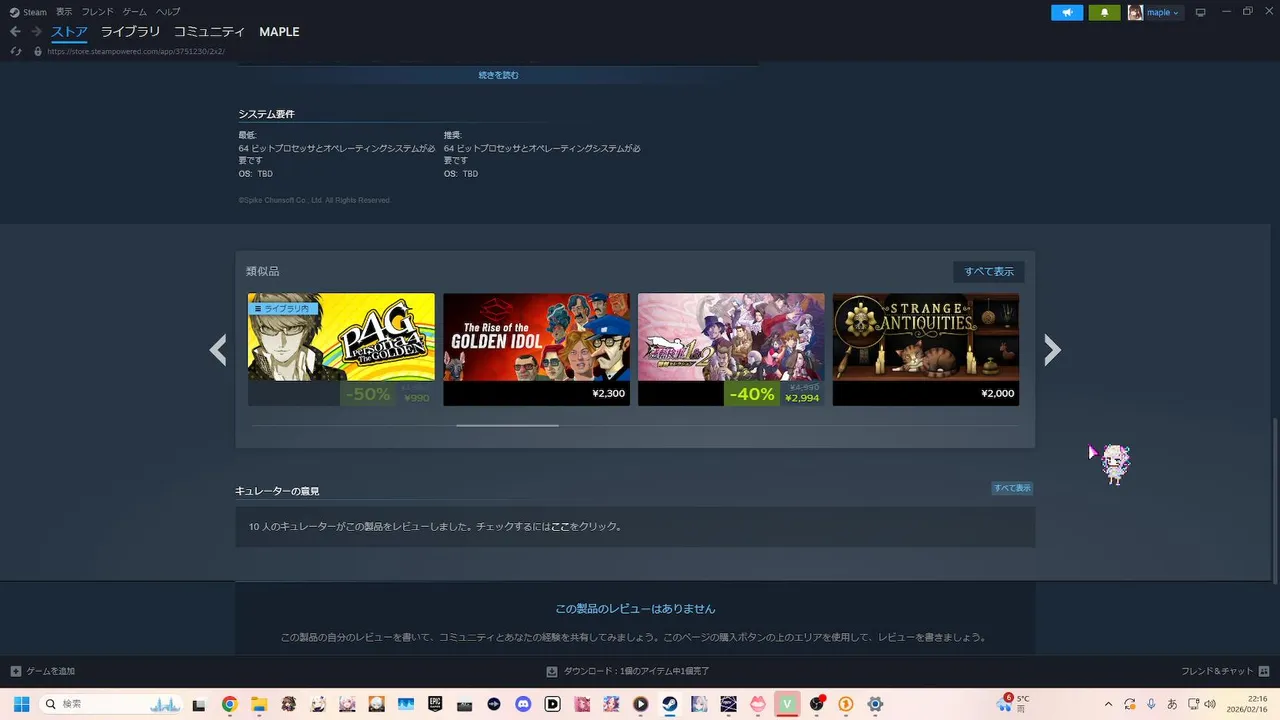Open Task View on the taskbar
Screen dimensions: 1280x720
(199, 704)
